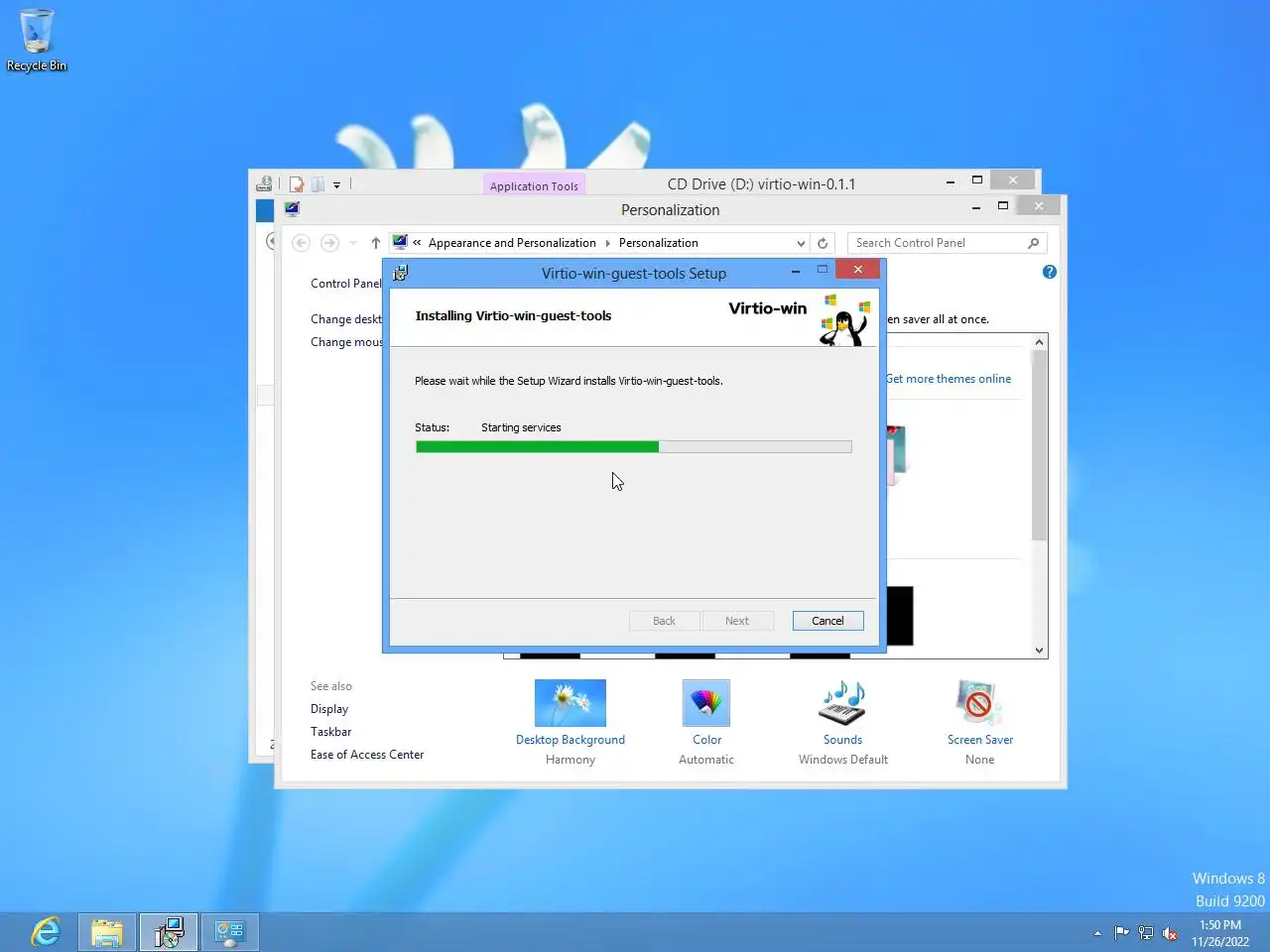The height and width of the screenshot is (952, 1270).
Task: Click the Virtio-win setup title bar icon
Action: coord(400,273)
